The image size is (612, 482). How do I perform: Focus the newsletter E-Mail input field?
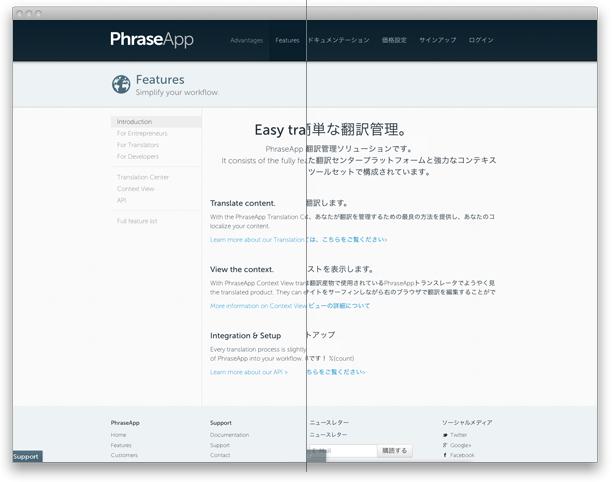[x=343, y=451]
